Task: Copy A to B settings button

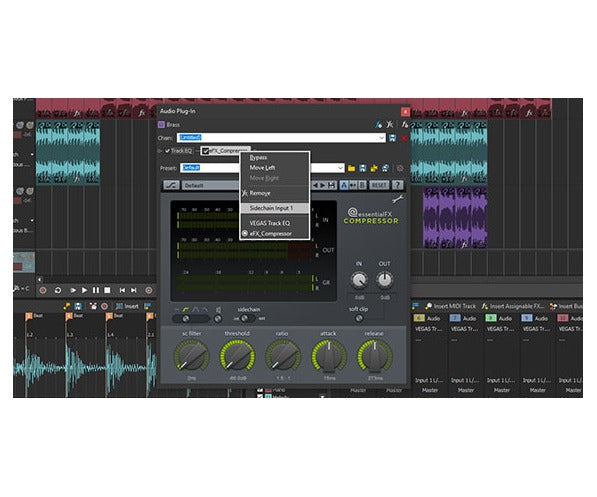Action: click(x=353, y=185)
